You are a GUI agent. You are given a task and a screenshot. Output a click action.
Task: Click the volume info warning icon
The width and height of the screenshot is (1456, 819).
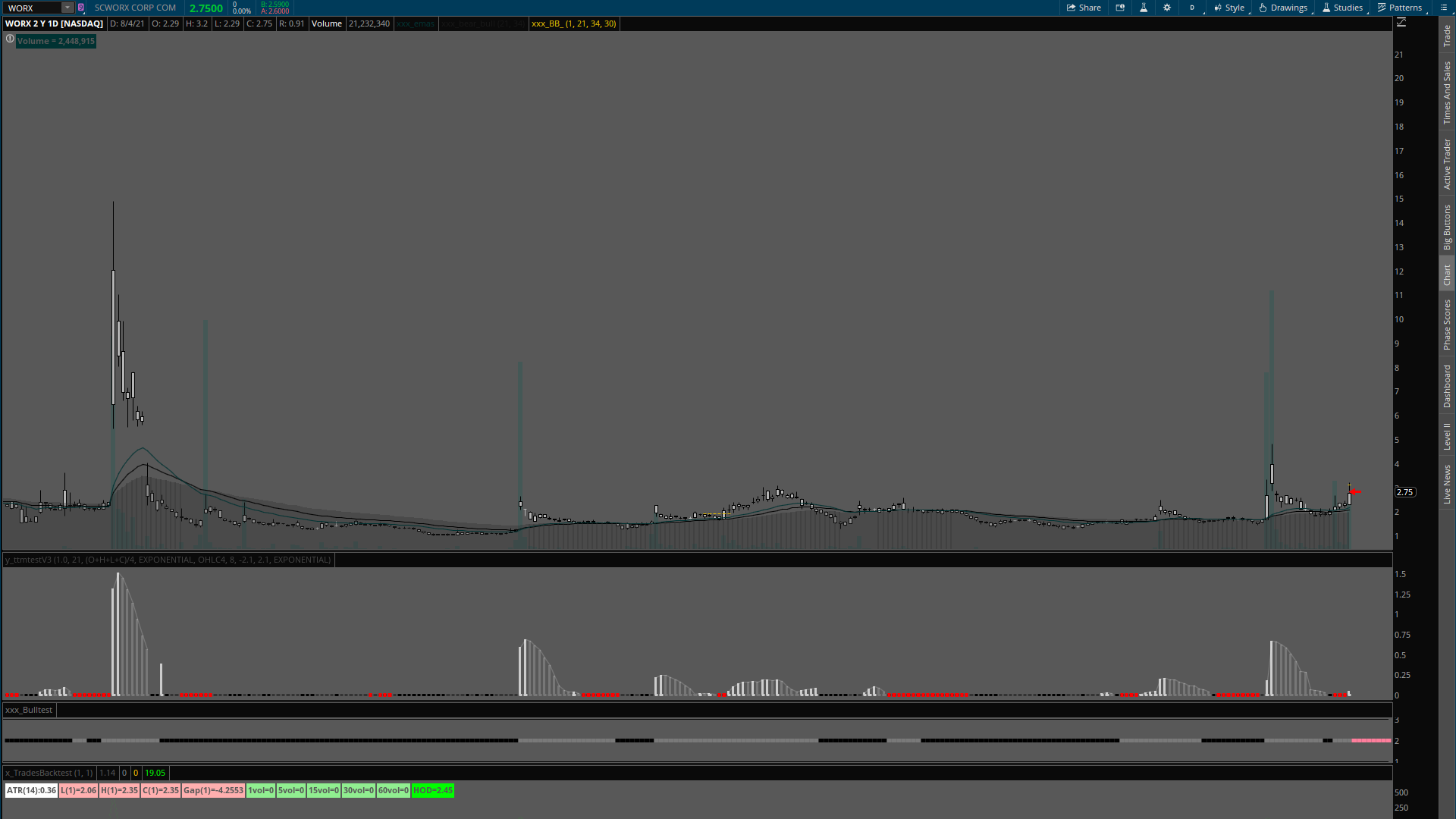click(x=10, y=39)
